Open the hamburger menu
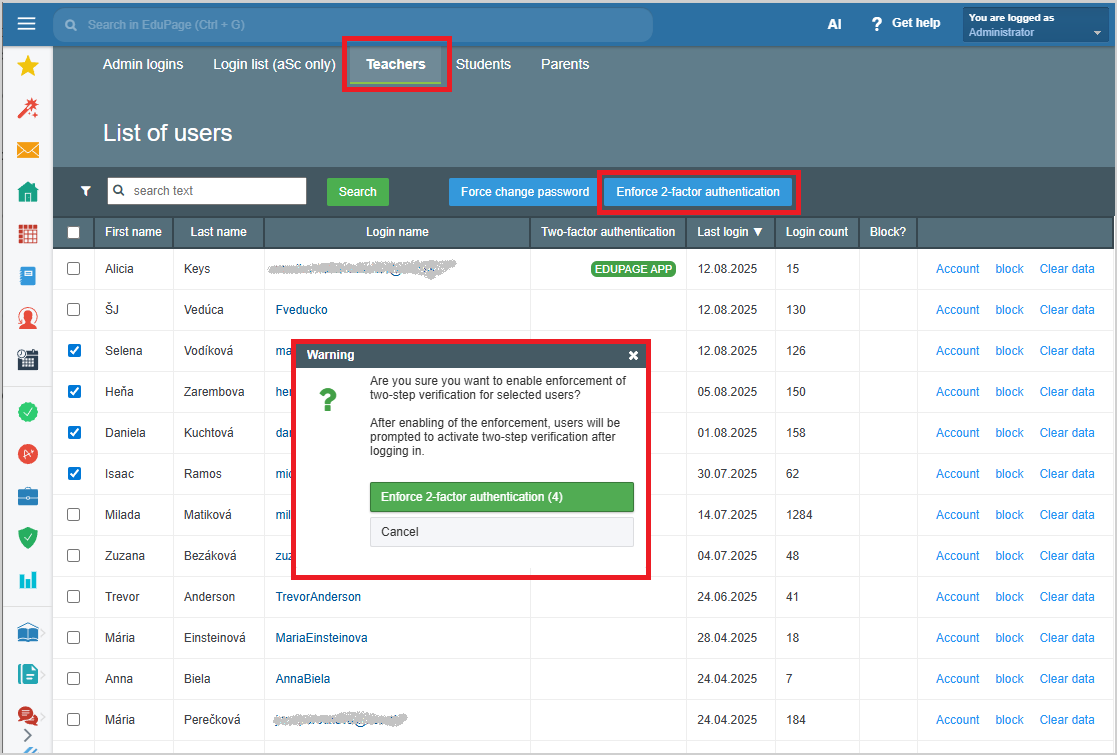Screen dimensions: 1117x755 click(x=26, y=24)
